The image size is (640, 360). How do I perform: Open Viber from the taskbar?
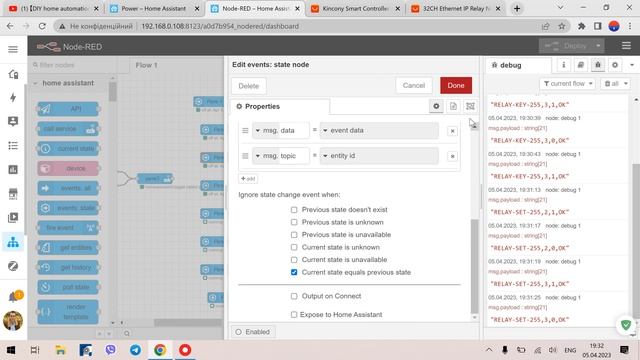coord(110,350)
